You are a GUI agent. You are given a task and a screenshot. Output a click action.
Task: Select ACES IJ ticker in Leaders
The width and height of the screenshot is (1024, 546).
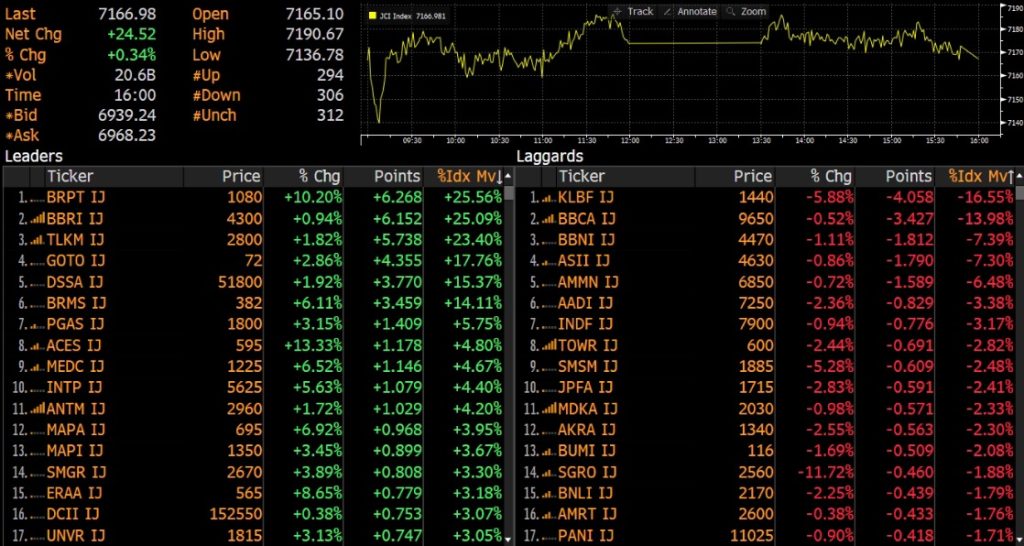(x=74, y=345)
